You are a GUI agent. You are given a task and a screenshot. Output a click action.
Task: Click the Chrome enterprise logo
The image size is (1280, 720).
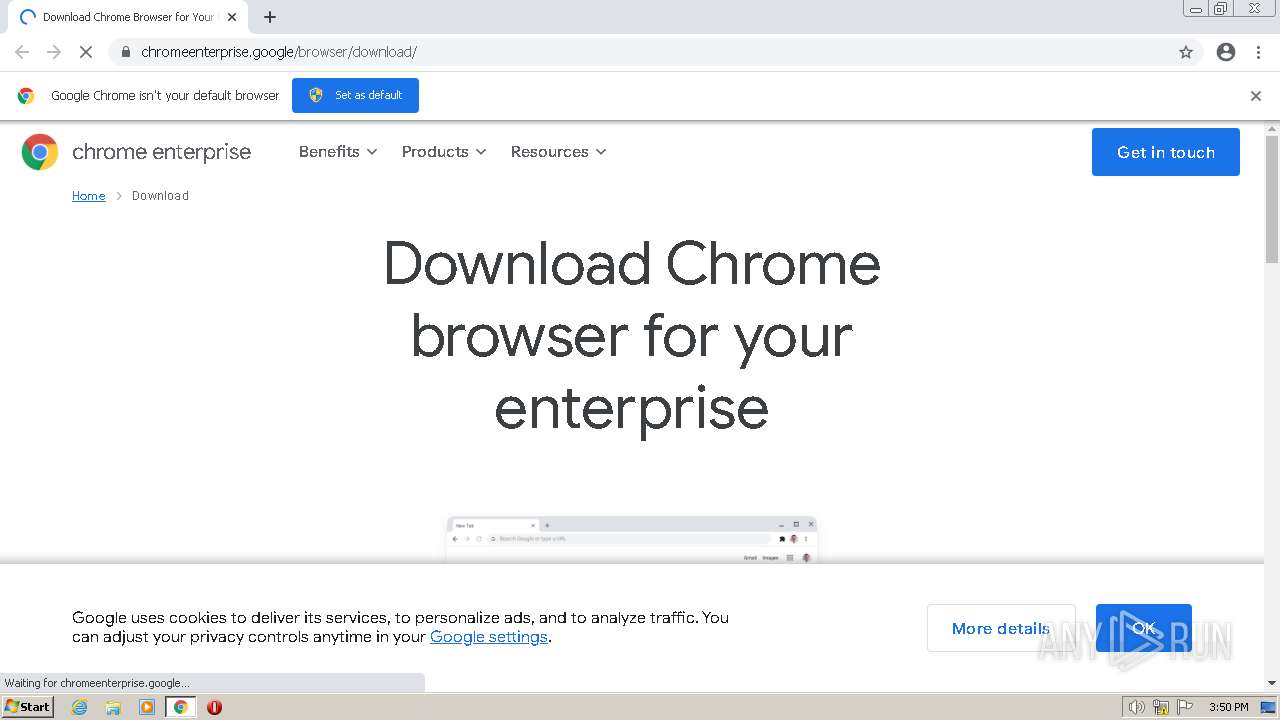(136, 152)
